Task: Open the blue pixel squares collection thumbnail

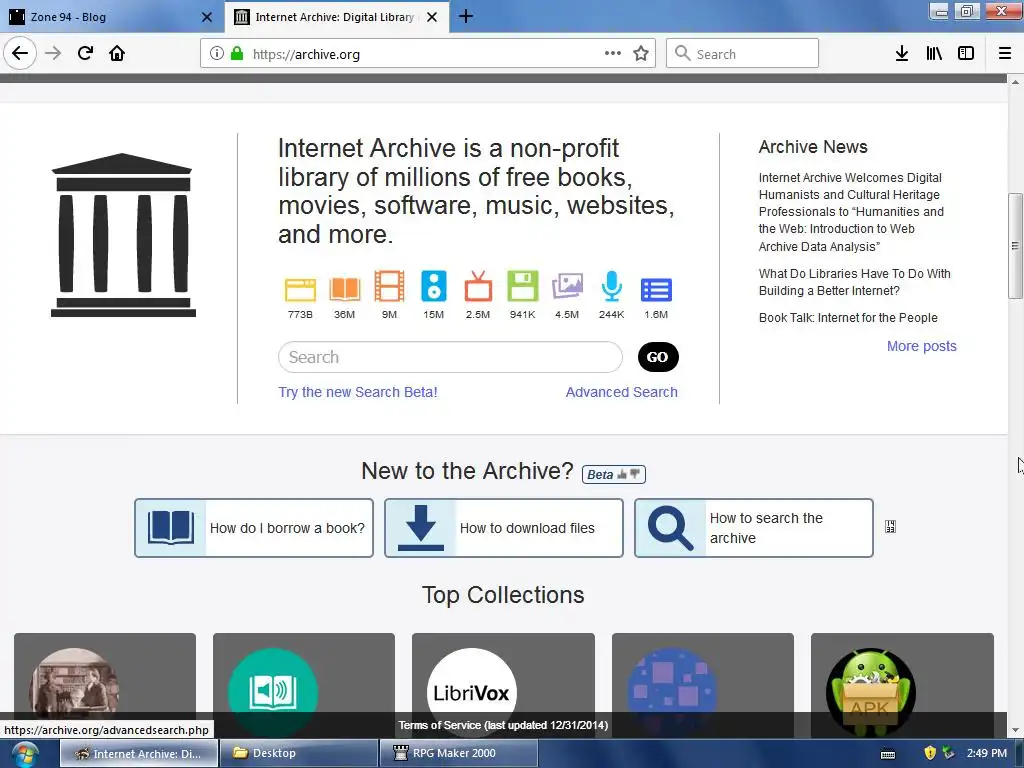Action: click(x=671, y=692)
